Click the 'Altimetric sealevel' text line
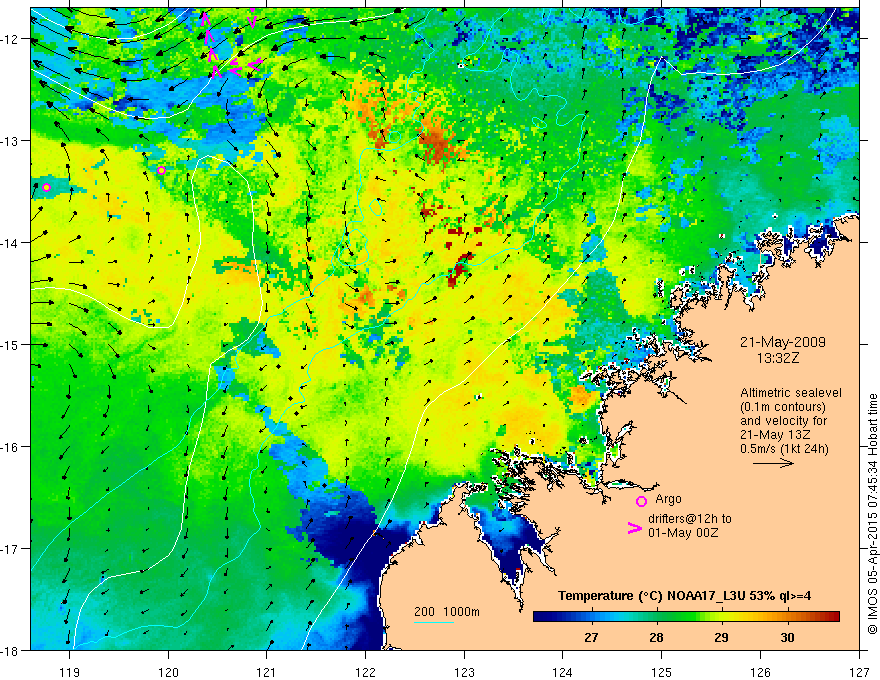 click(791, 393)
